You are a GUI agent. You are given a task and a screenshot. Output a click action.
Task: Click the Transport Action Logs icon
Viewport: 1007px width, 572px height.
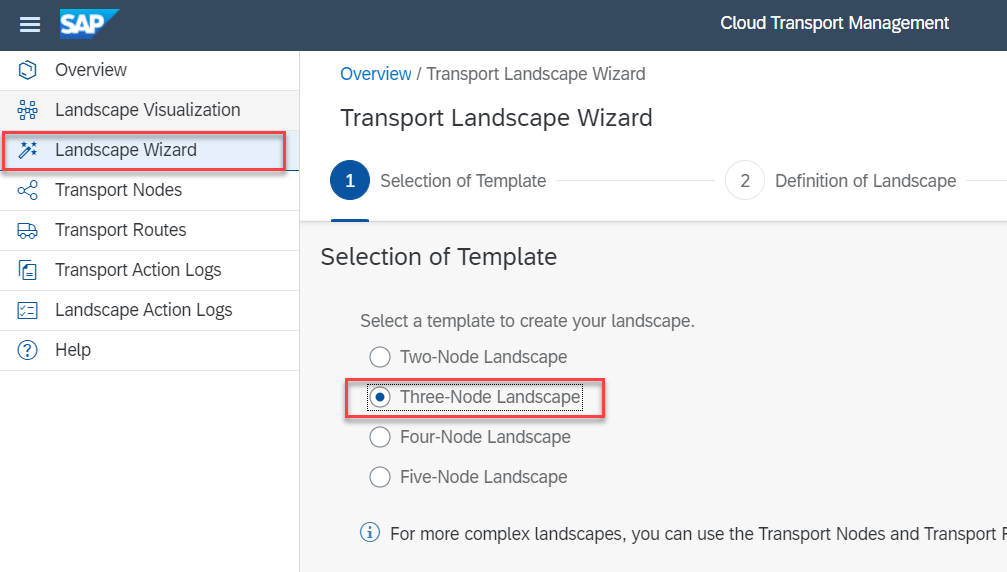pos(28,270)
